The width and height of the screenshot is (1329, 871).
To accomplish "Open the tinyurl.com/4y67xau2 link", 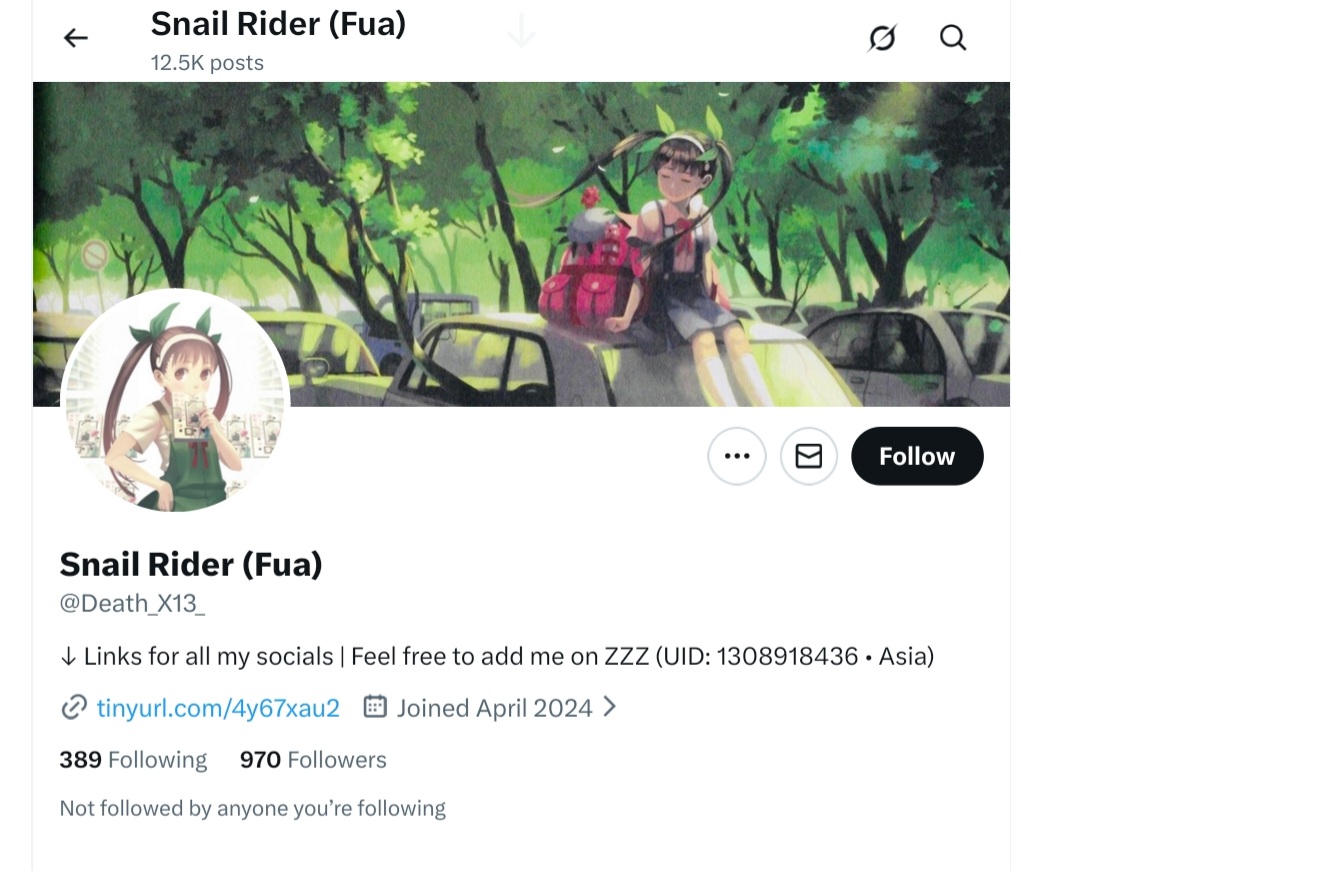I will click(218, 708).
